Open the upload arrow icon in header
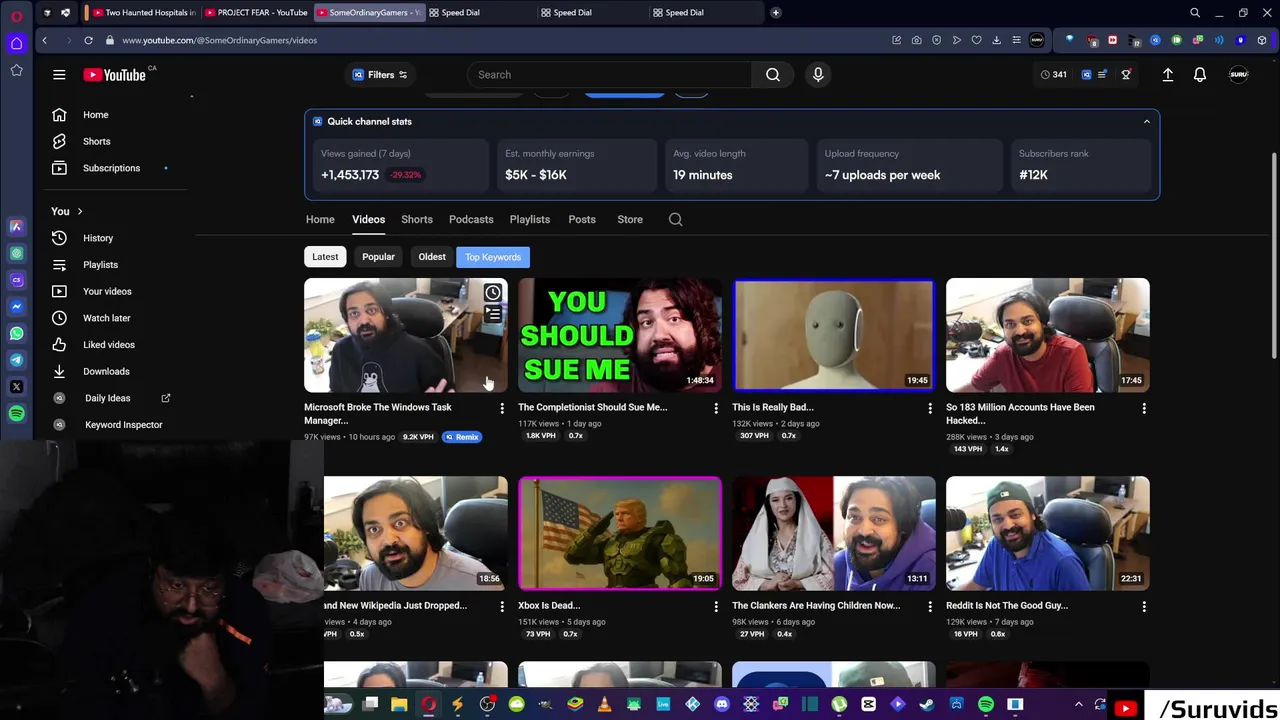The width and height of the screenshot is (1280, 720). (1167, 75)
